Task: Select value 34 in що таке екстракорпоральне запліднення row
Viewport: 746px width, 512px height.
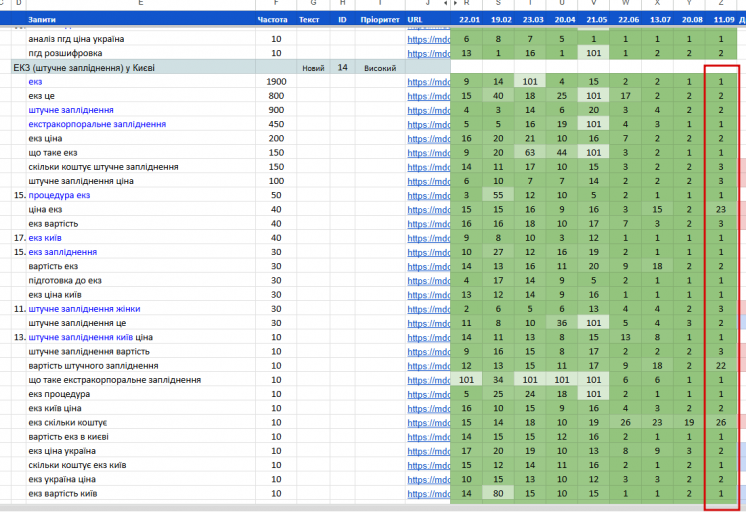Action: click(498, 380)
